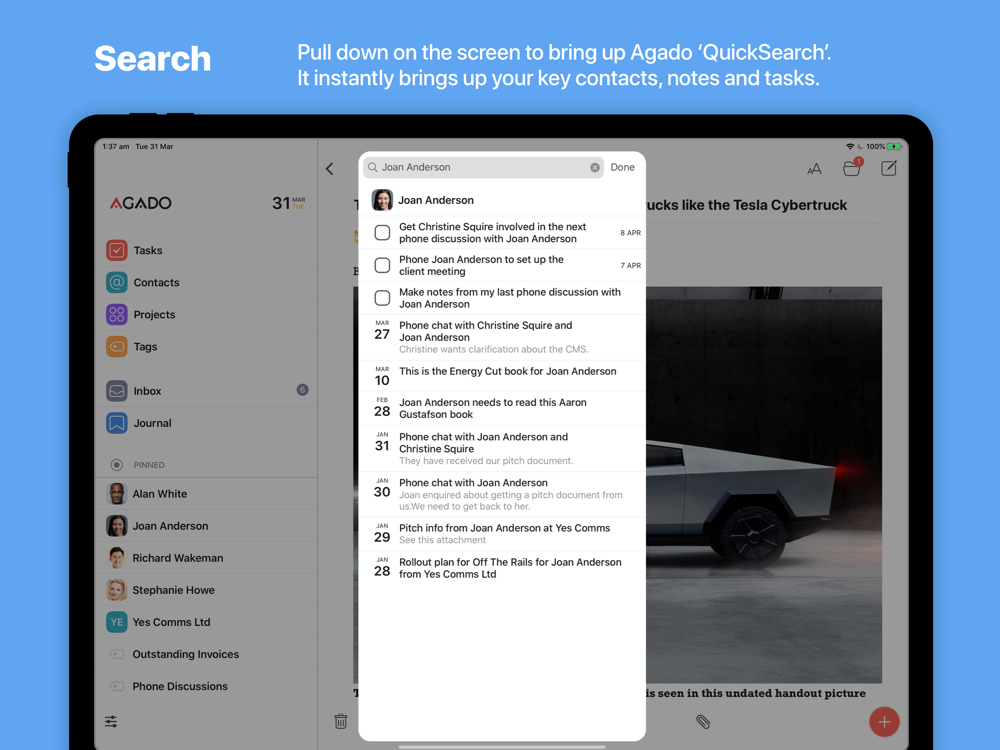Click the Agado logo
Image resolution: width=1000 pixels, height=750 pixels.
141,203
